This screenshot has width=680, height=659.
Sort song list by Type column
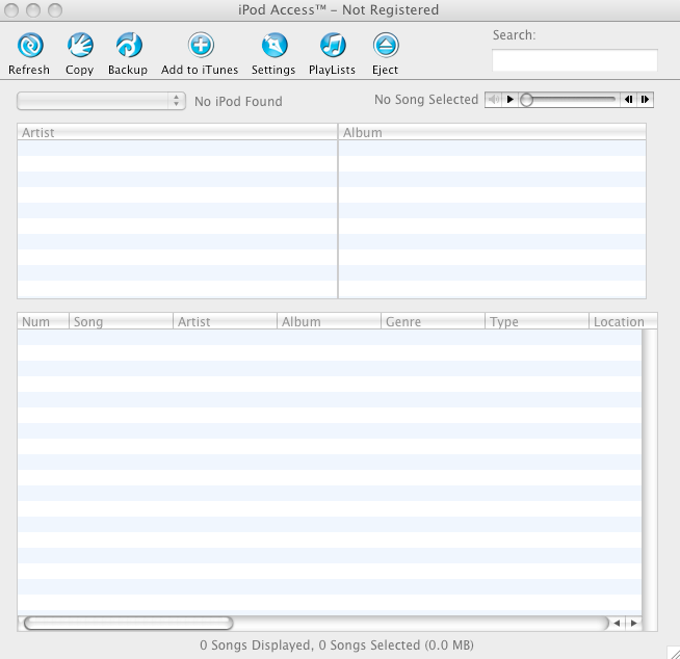click(537, 321)
